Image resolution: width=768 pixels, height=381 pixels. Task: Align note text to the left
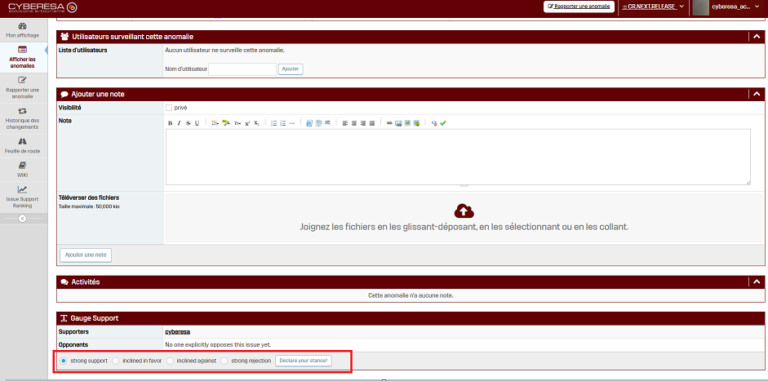click(344, 123)
